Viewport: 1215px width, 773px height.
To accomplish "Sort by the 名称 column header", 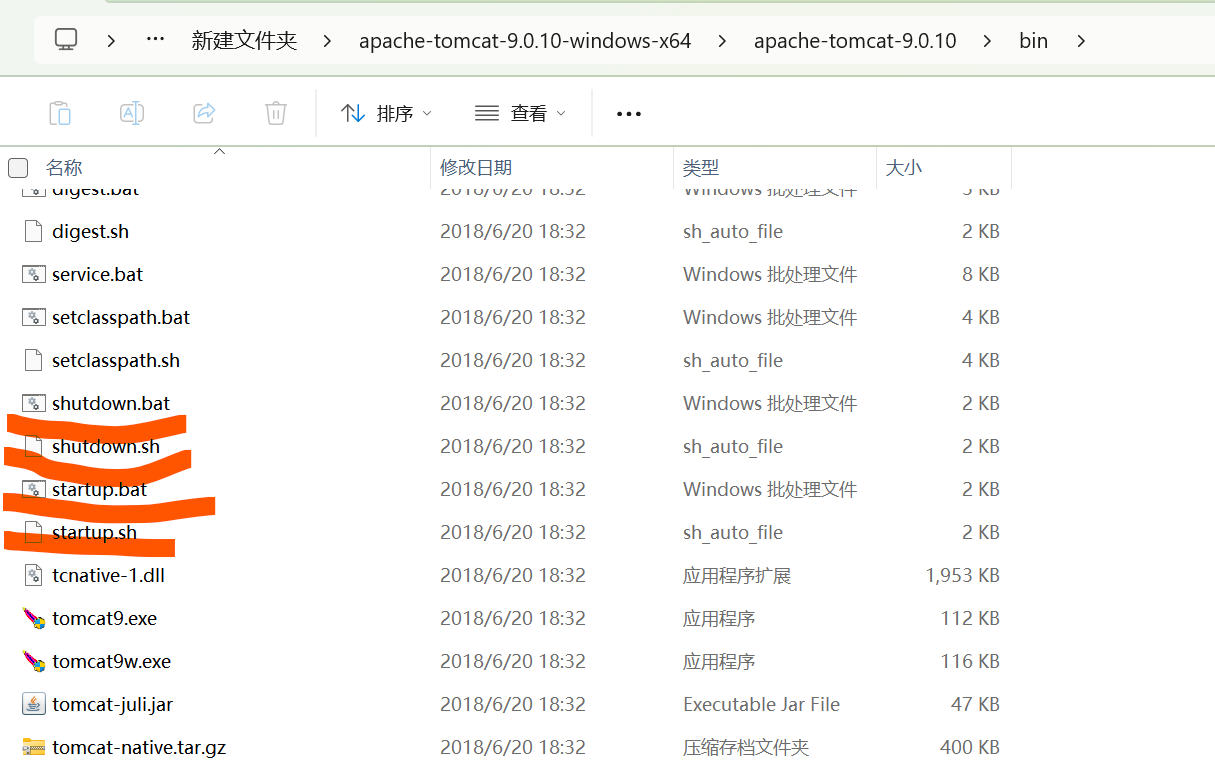I will coord(64,167).
